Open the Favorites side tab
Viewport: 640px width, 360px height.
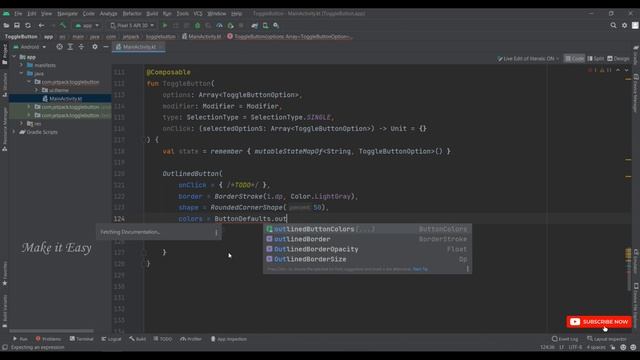pos(4,273)
